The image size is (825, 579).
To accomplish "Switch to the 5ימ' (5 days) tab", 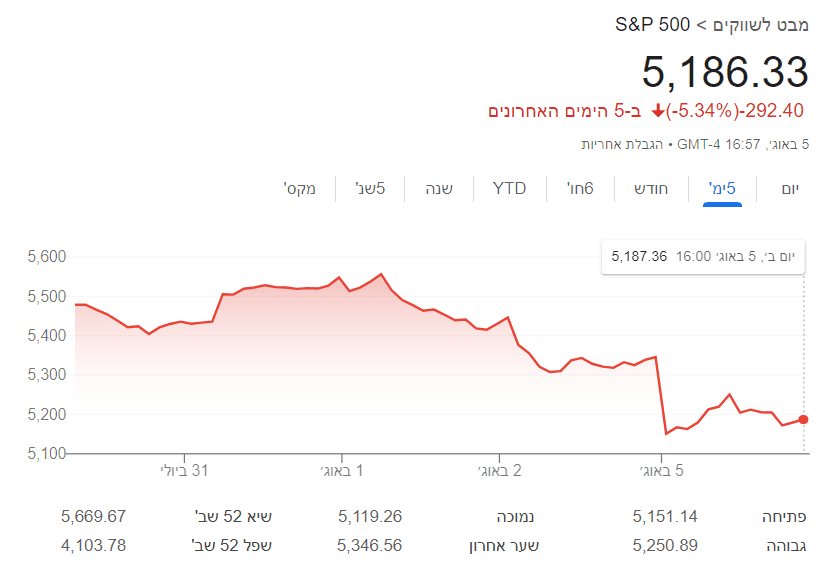I will point(722,188).
